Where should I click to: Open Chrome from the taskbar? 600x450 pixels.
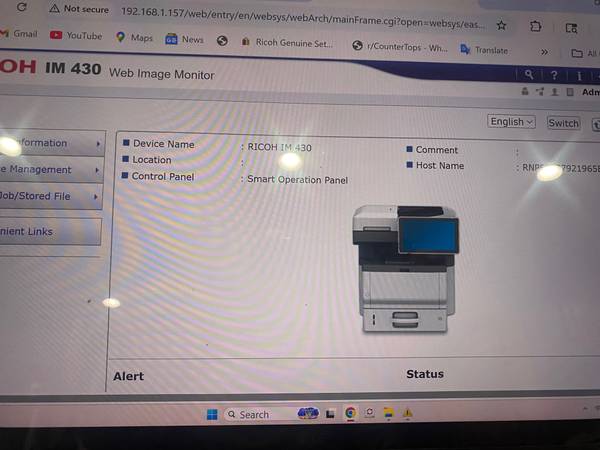(x=350, y=413)
